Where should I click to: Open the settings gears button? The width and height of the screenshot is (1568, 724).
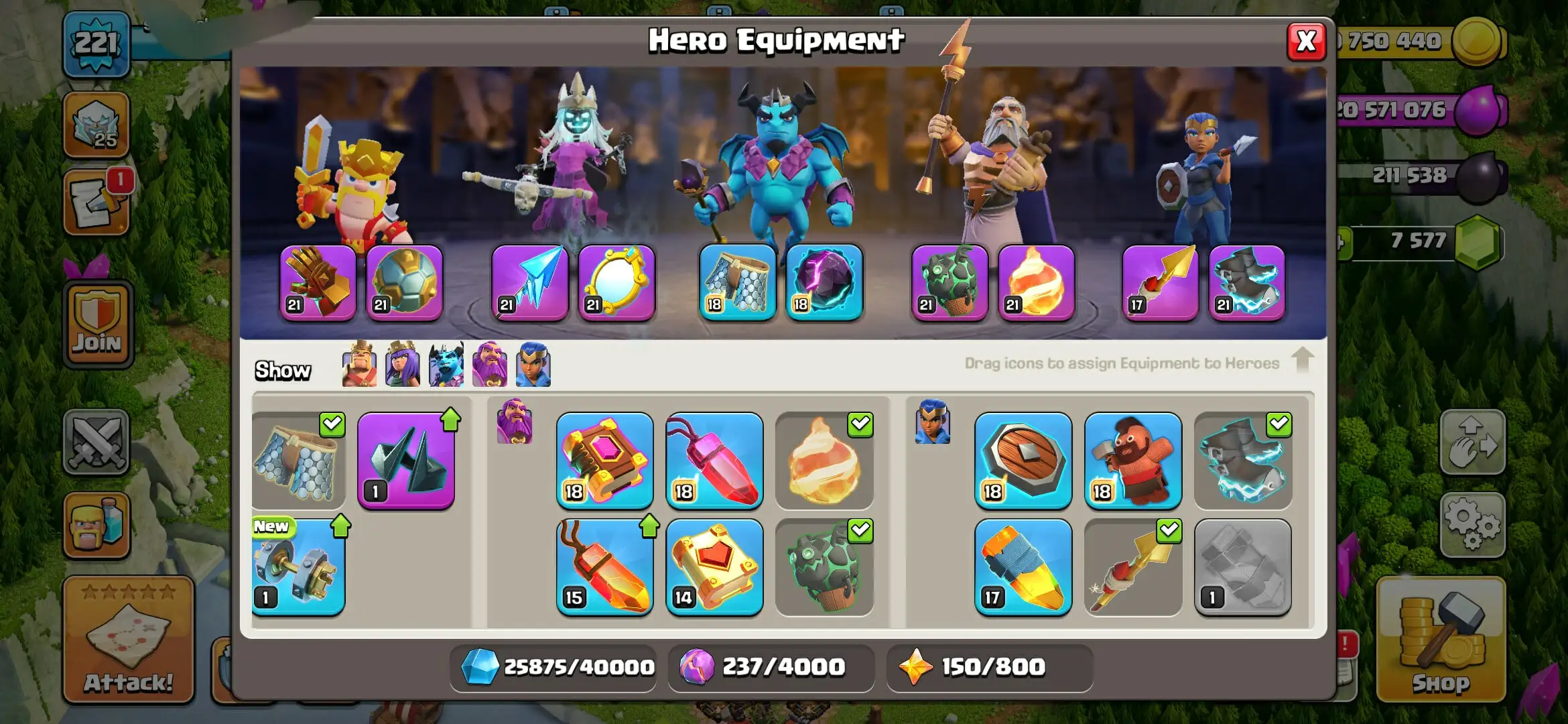click(x=1472, y=525)
